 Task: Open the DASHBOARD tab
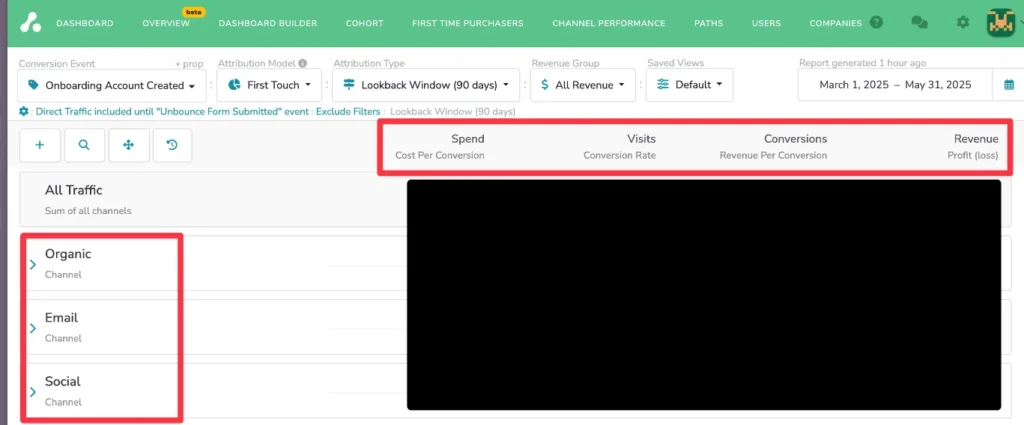click(85, 23)
